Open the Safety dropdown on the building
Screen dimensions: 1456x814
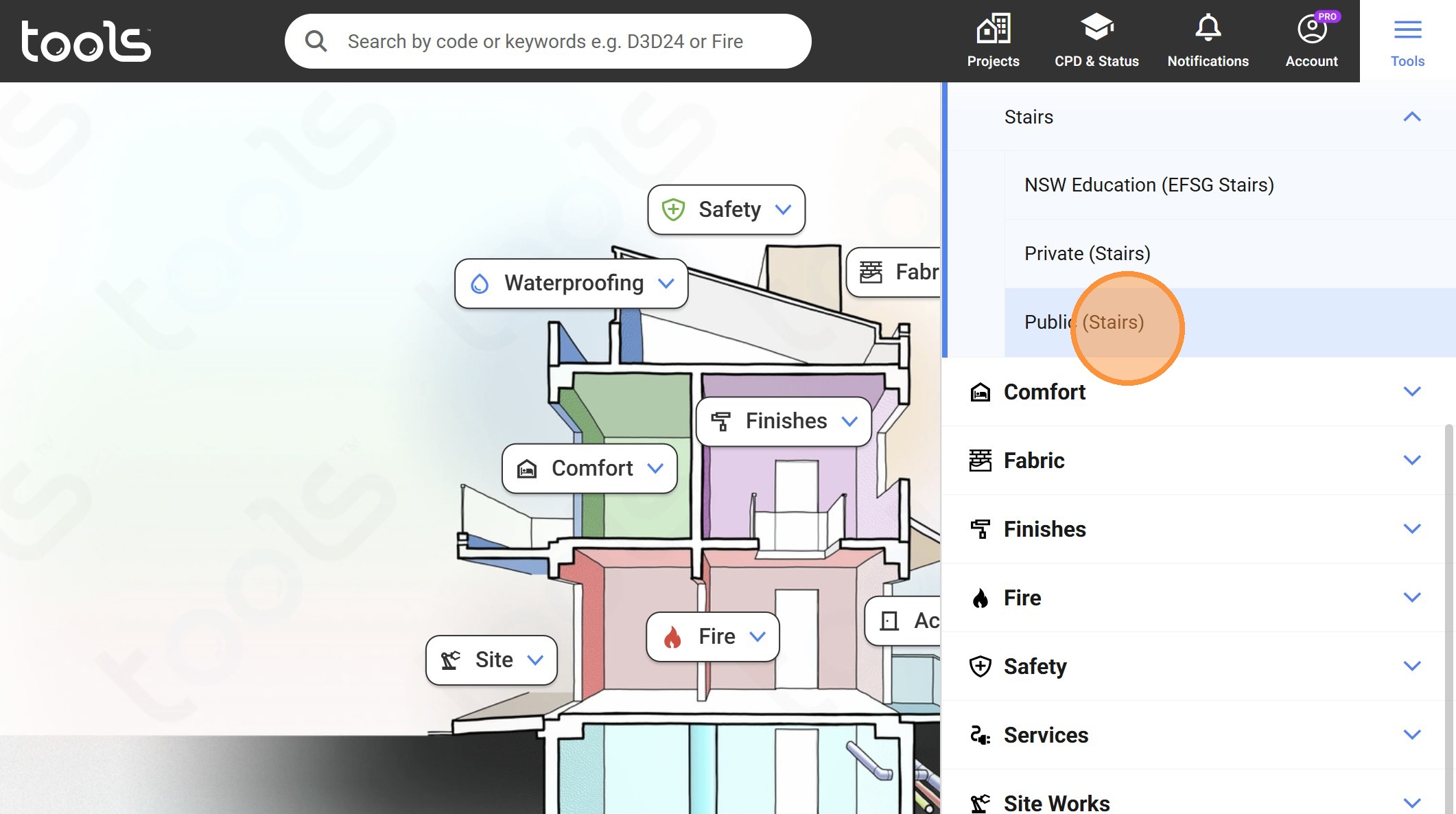pyautogui.click(x=727, y=209)
